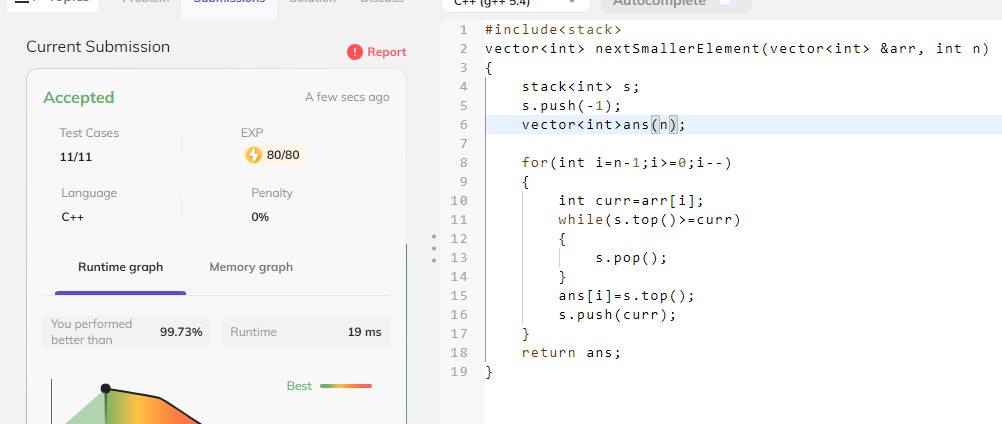1002x424 pixels.
Task: Click the ans[i]=s.top(); line
Action: click(626, 296)
